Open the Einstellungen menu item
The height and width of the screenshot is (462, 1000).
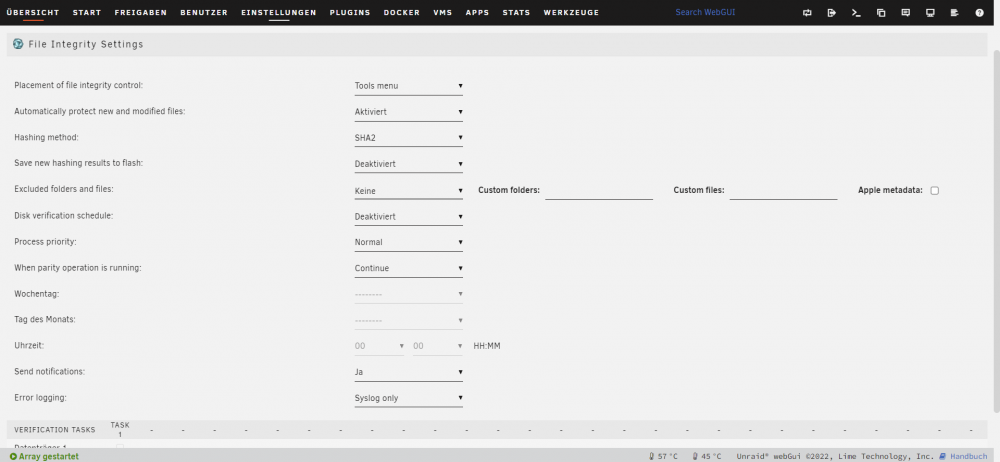pyautogui.click(x=279, y=12)
